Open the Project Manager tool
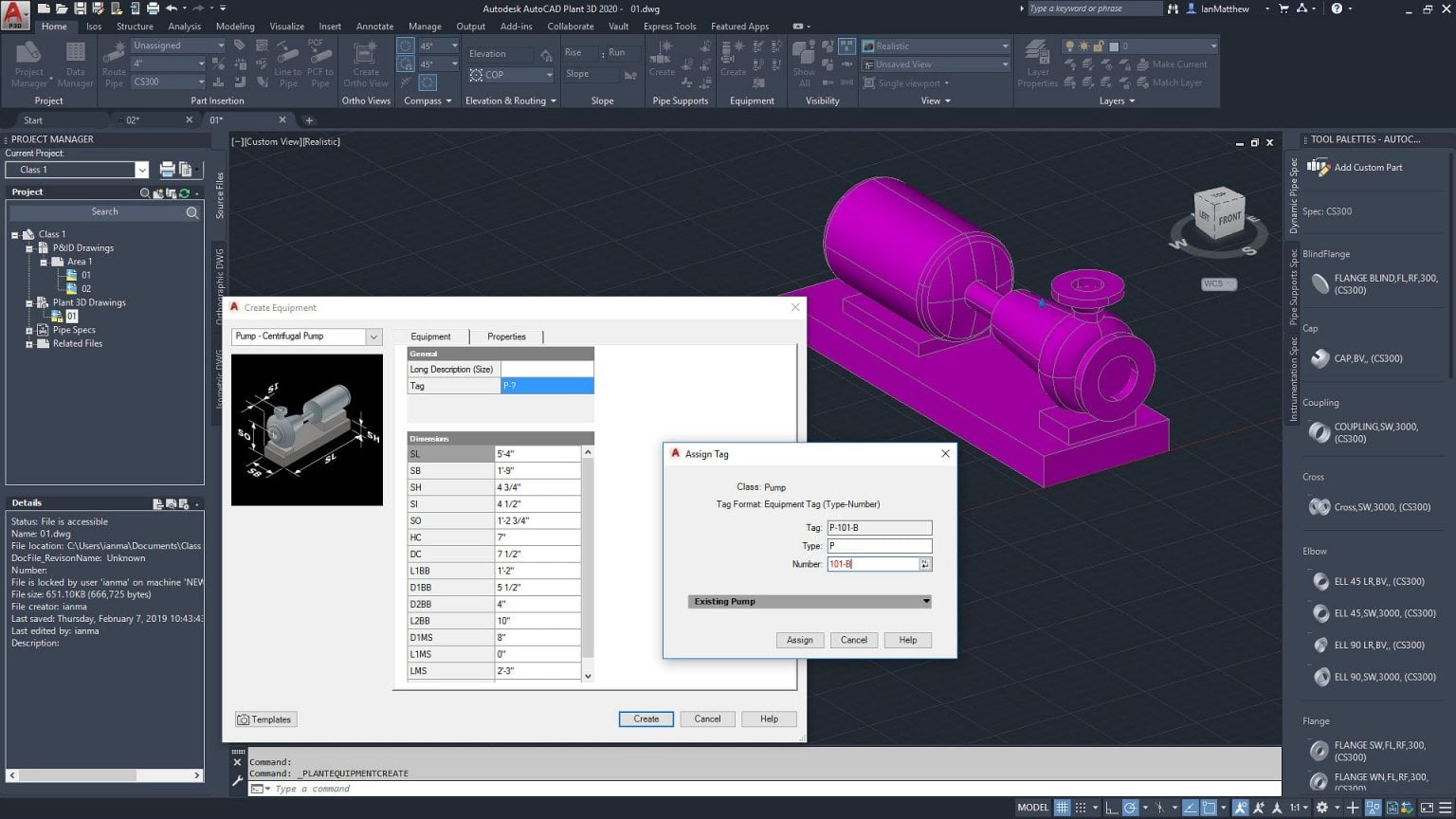1456x819 pixels. [x=27, y=64]
